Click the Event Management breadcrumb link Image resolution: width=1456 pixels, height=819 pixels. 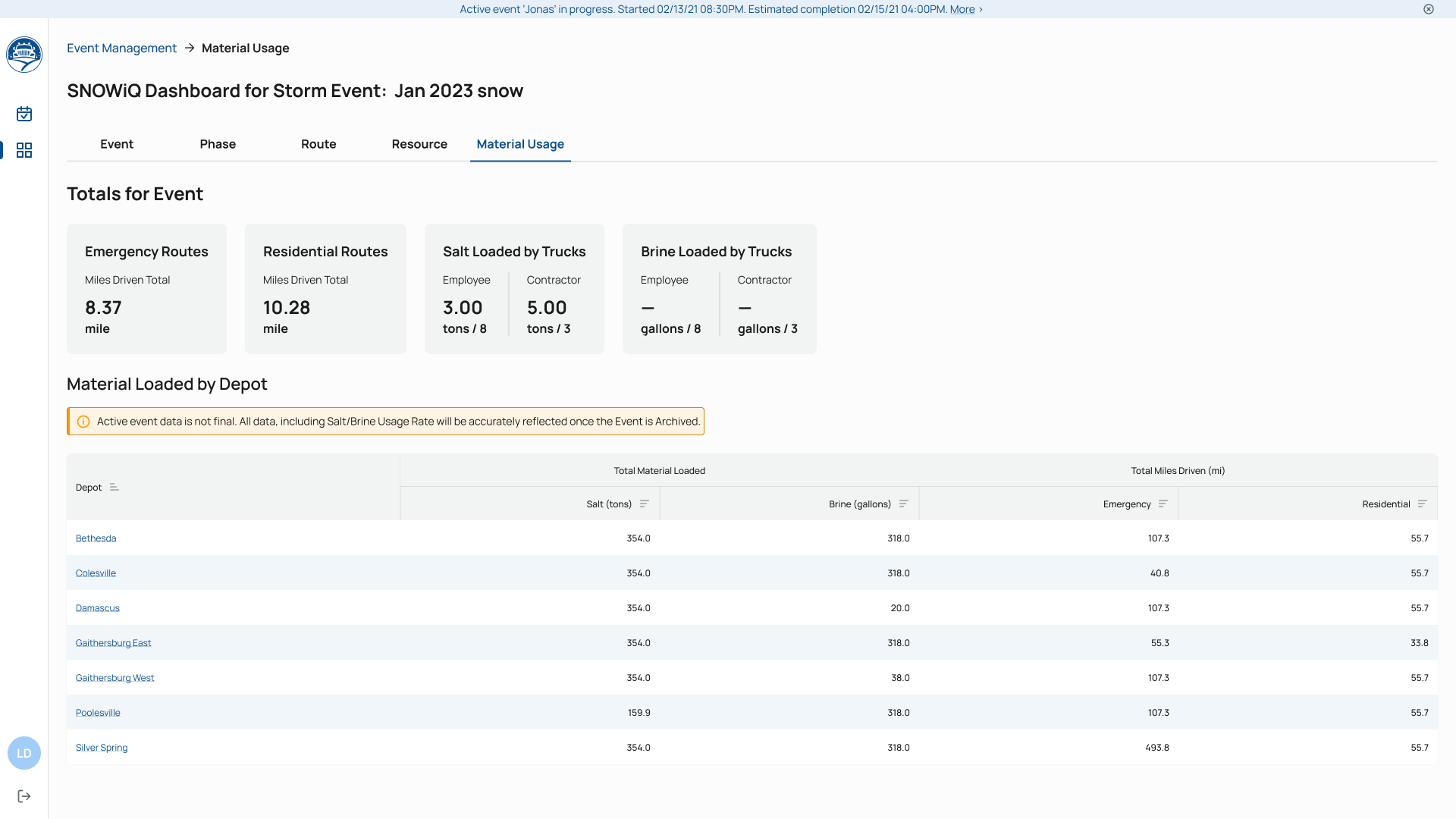[x=121, y=48]
